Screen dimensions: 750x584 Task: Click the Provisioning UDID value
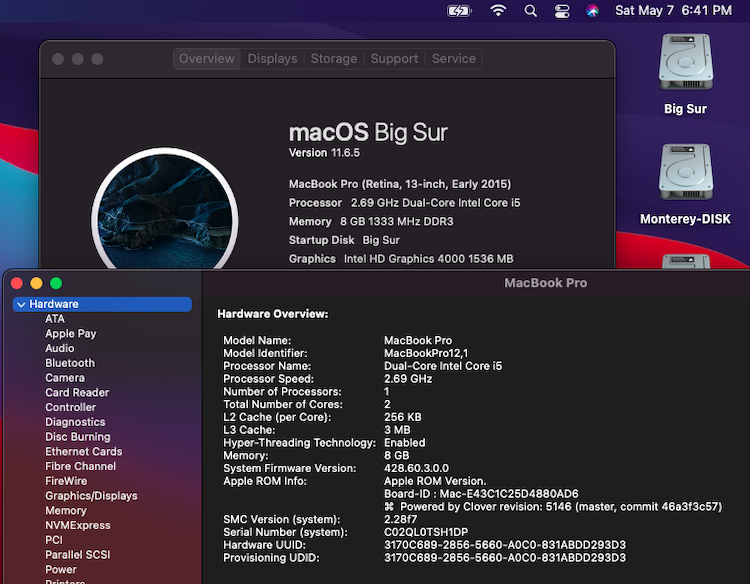[505, 558]
